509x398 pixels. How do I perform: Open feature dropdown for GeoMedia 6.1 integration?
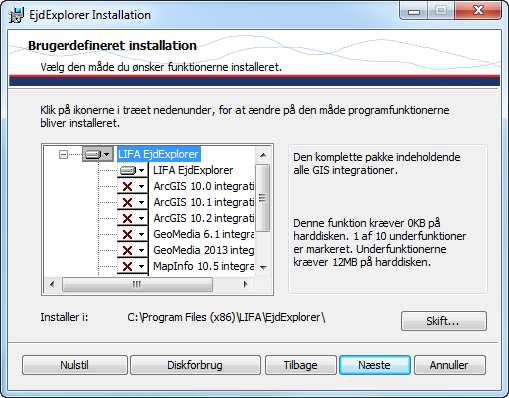pyautogui.click(x=133, y=234)
